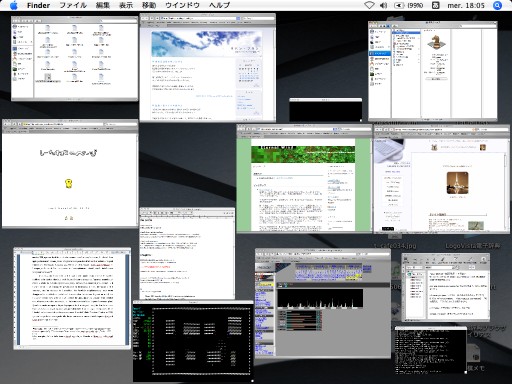Open the 編集 menu

pos(102,5)
